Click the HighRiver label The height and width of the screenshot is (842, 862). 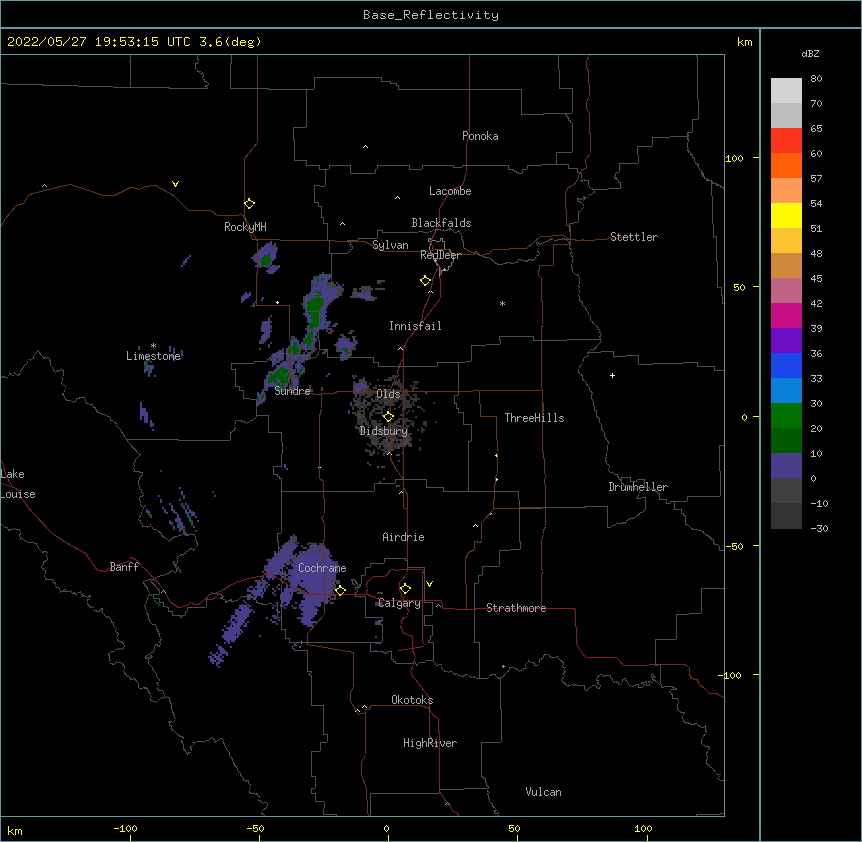(x=430, y=743)
